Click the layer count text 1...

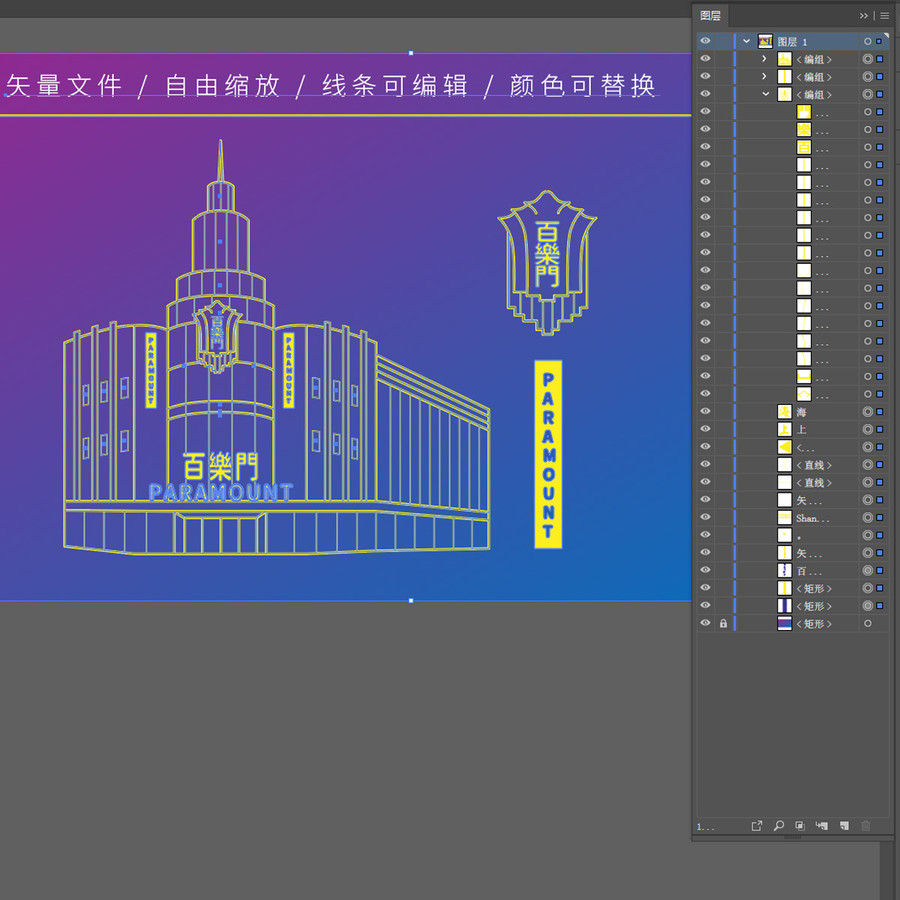705,827
